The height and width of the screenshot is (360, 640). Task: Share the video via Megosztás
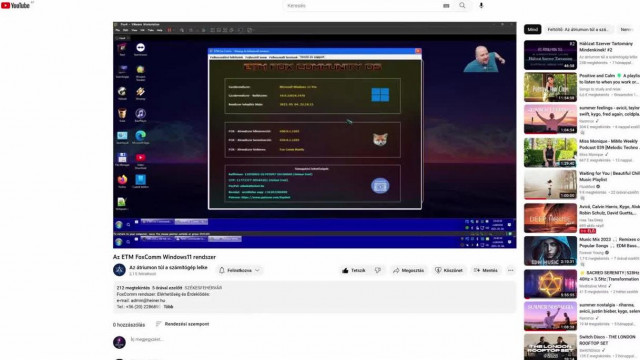(408, 270)
